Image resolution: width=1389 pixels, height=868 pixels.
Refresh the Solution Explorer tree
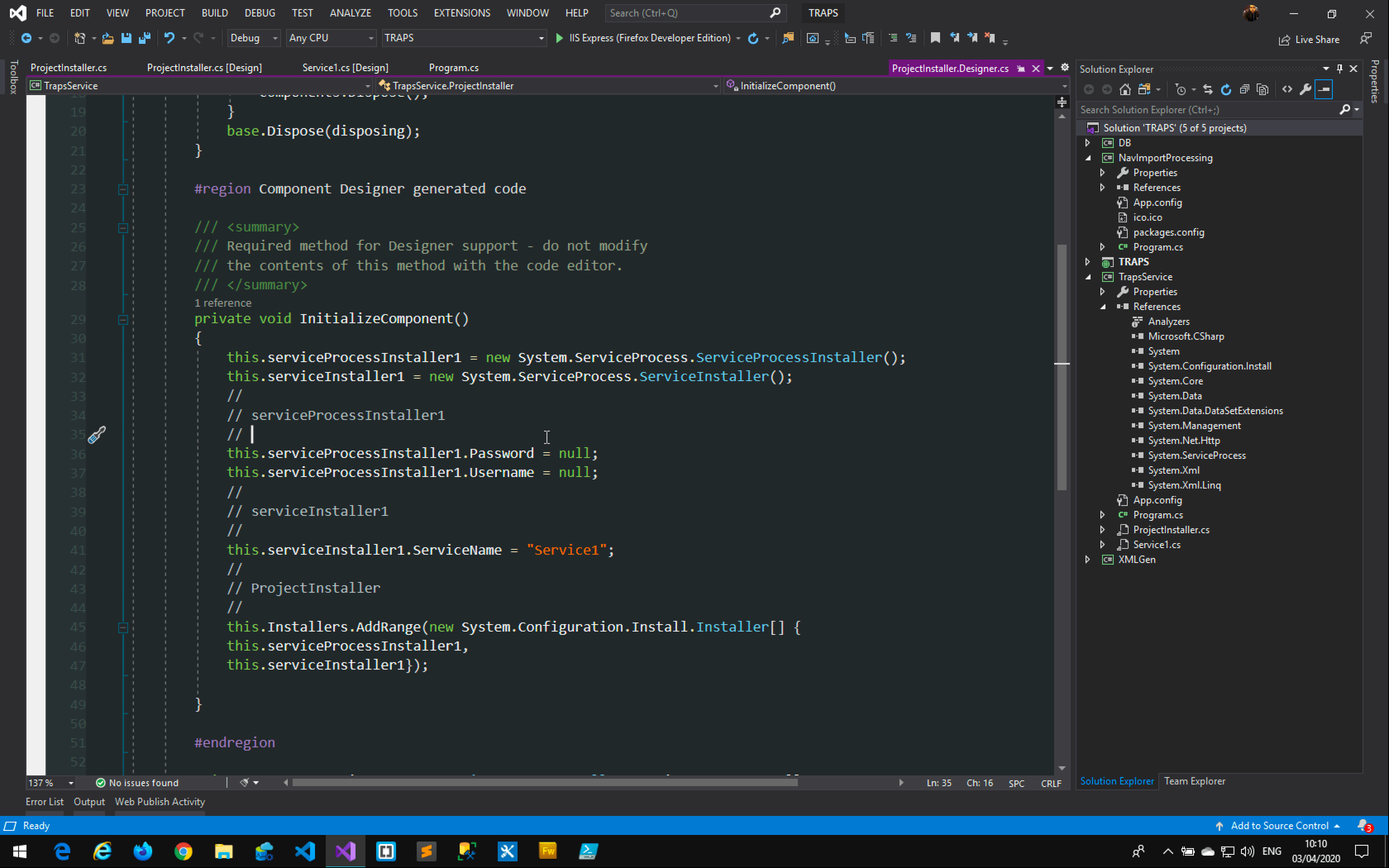click(x=1226, y=89)
